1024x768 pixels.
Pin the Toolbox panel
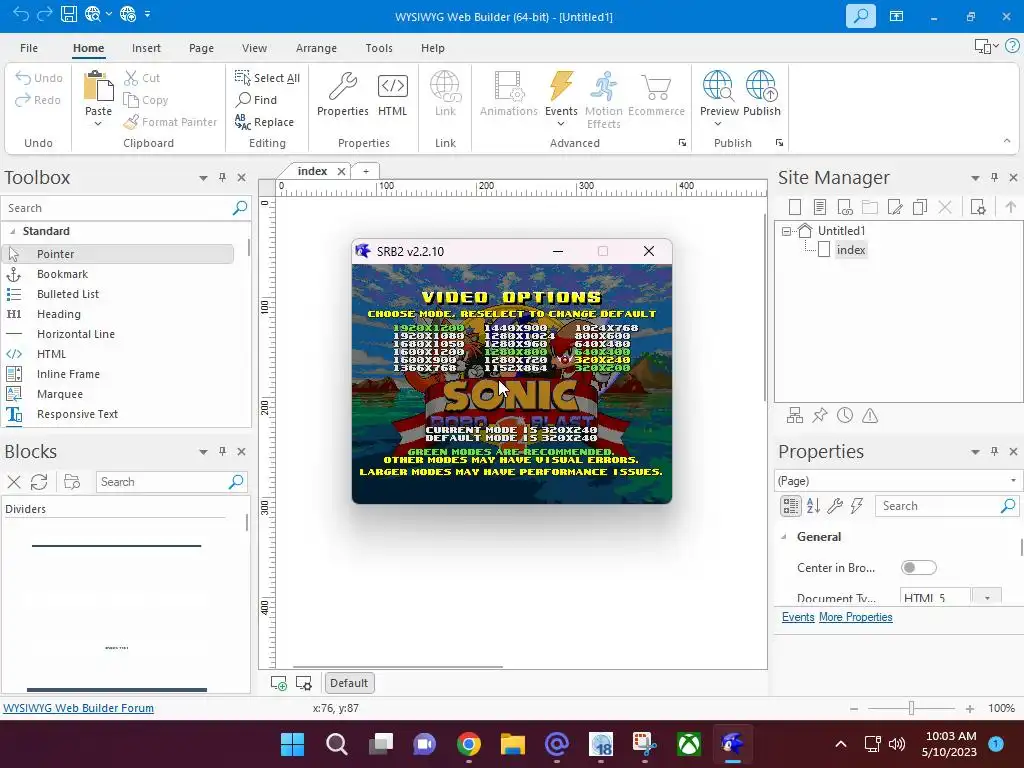pos(222,177)
